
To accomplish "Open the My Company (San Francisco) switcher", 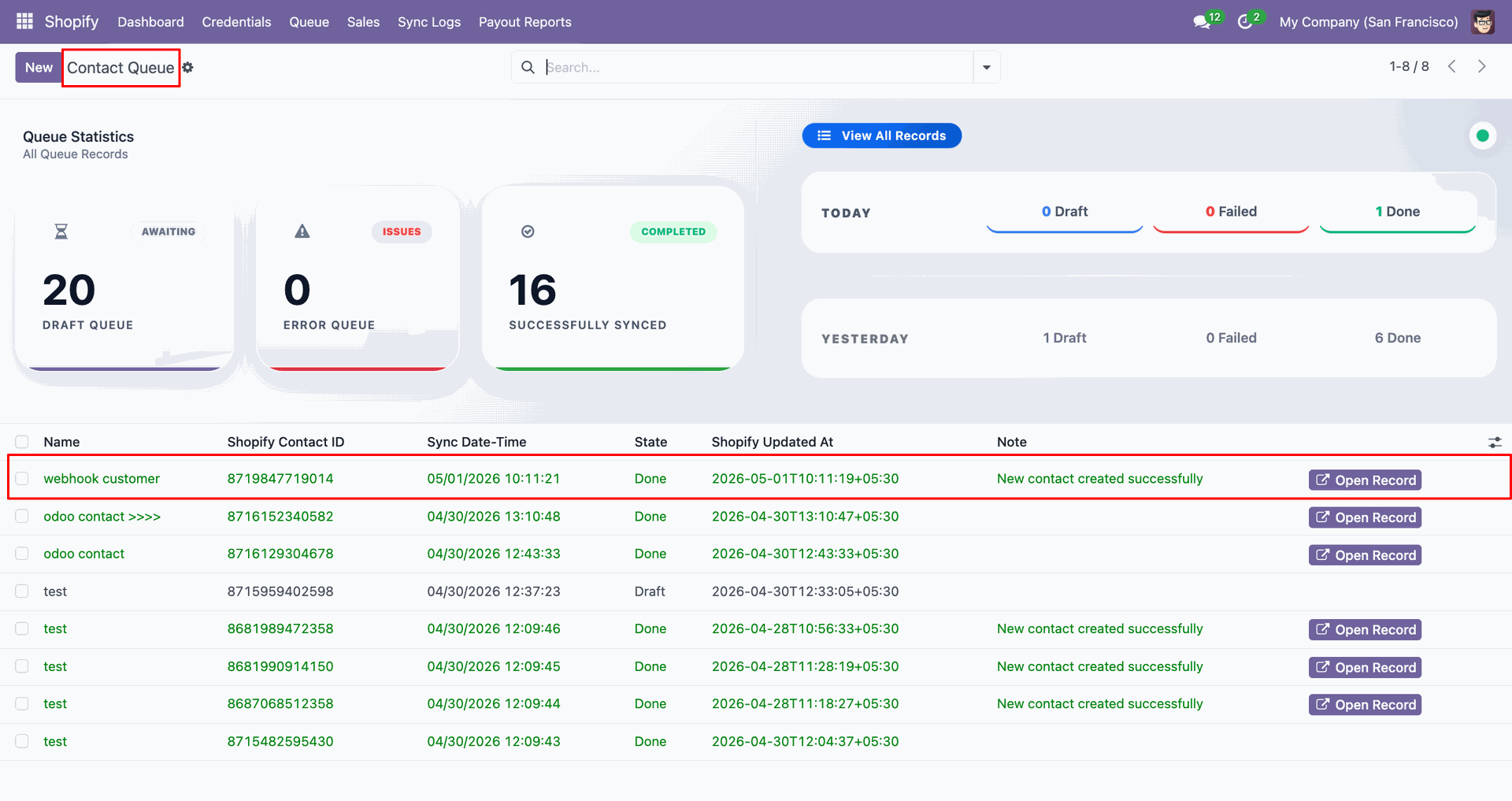I will pos(1369,22).
